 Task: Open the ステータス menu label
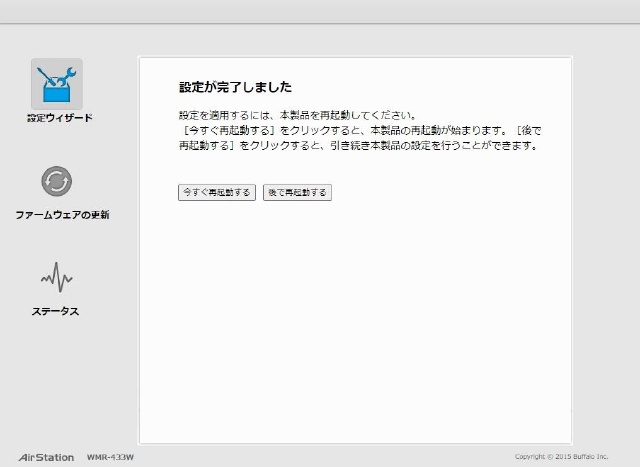56,311
